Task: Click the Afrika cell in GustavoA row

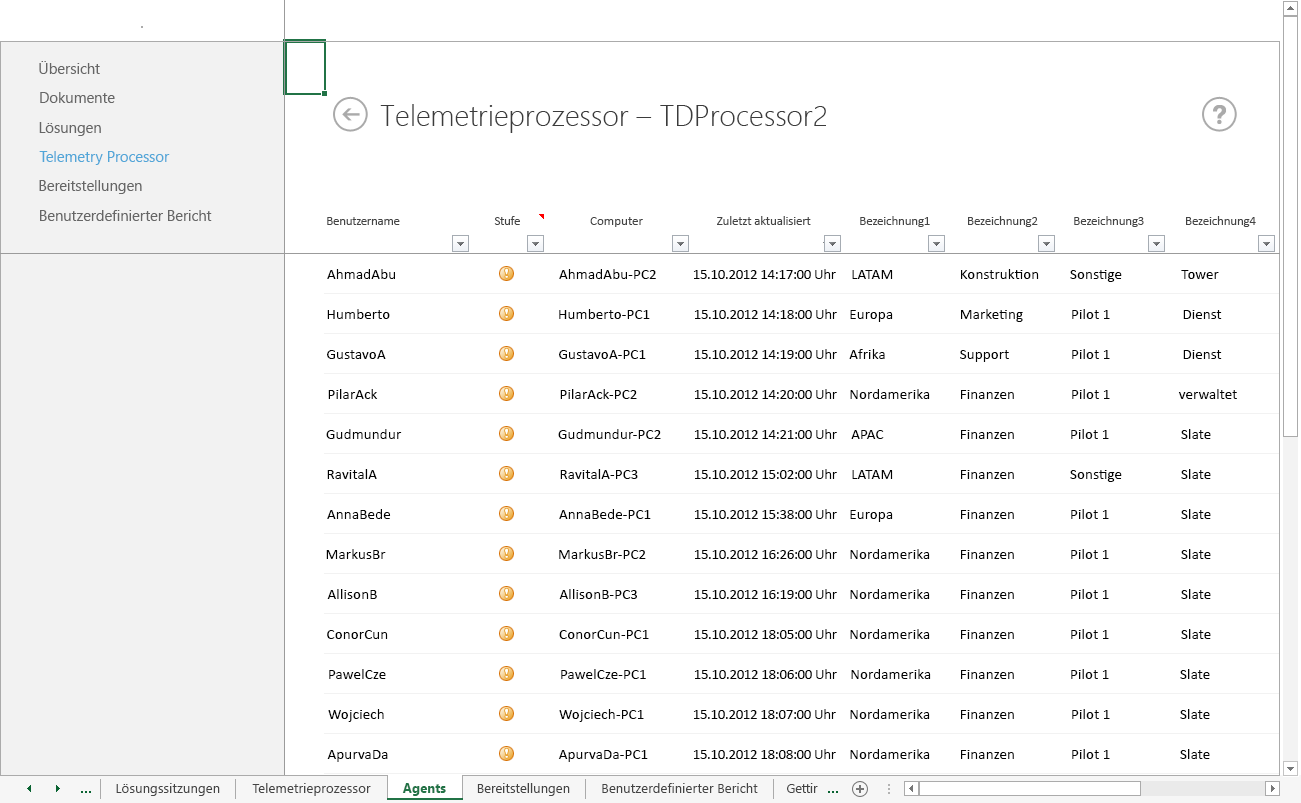Action: pyautogui.click(x=867, y=354)
